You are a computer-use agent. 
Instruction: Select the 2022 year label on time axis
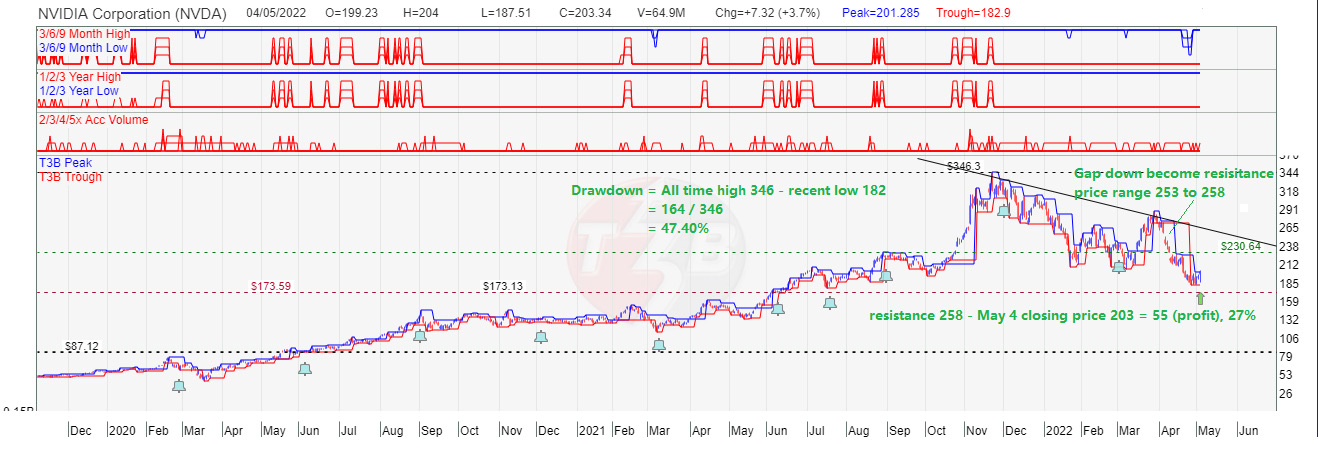point(1060,431)
